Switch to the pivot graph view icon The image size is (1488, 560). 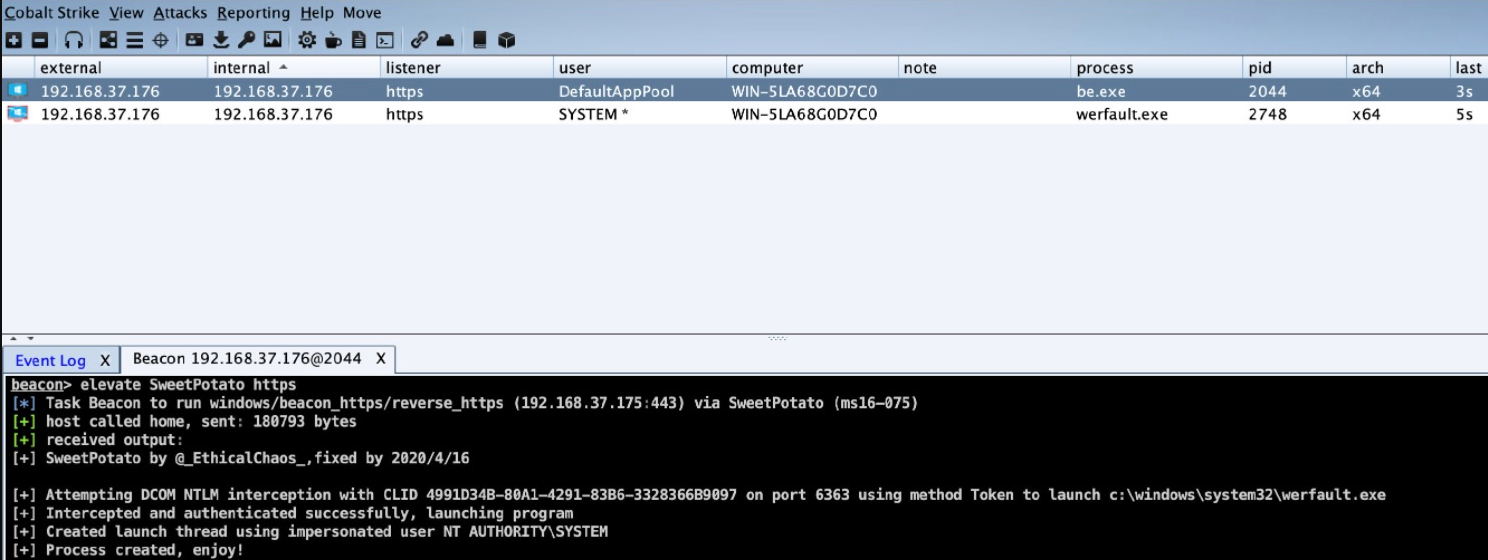(x=109, y=41)
